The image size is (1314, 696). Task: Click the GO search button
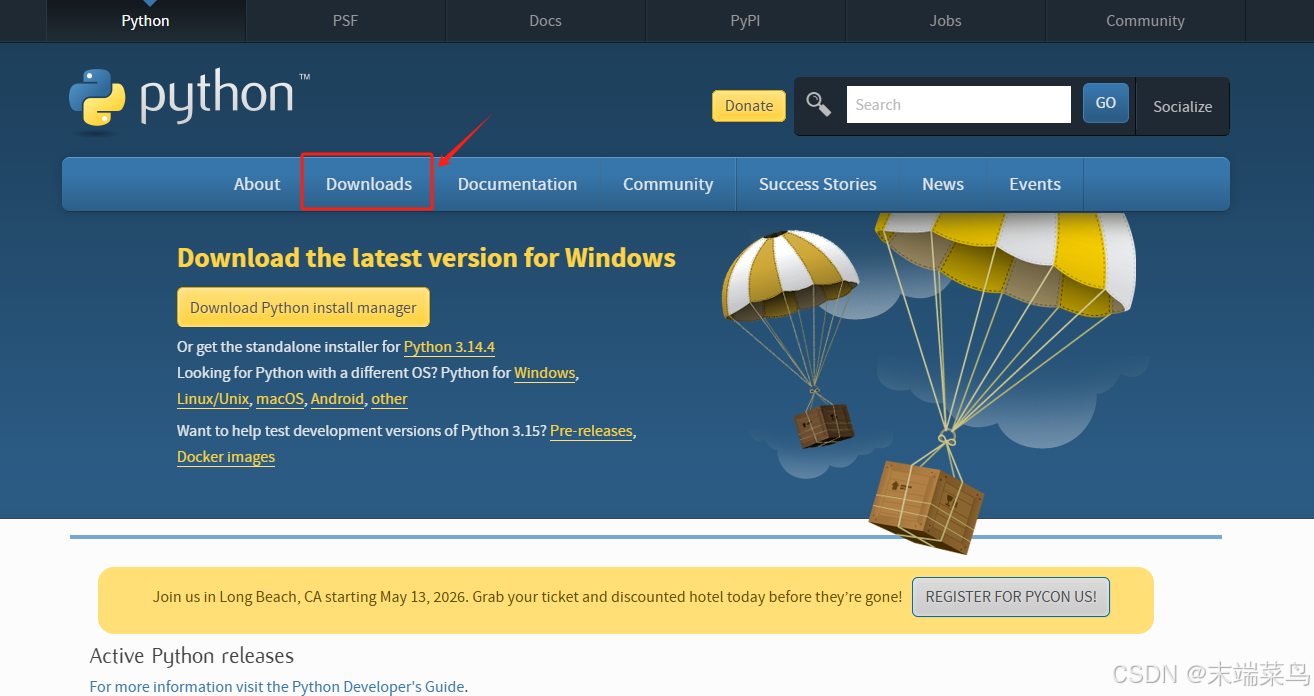[x=1106, y=103]
